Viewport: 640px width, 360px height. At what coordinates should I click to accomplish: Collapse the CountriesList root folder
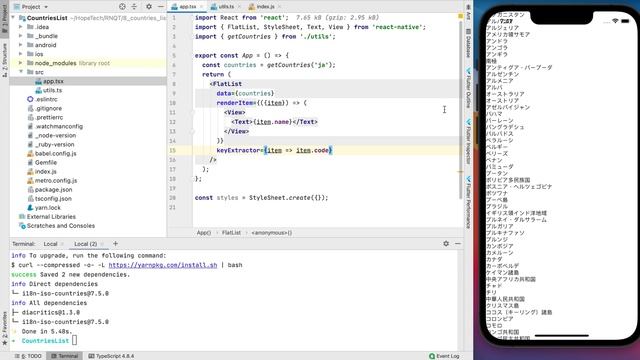click(x=13, y=18)
